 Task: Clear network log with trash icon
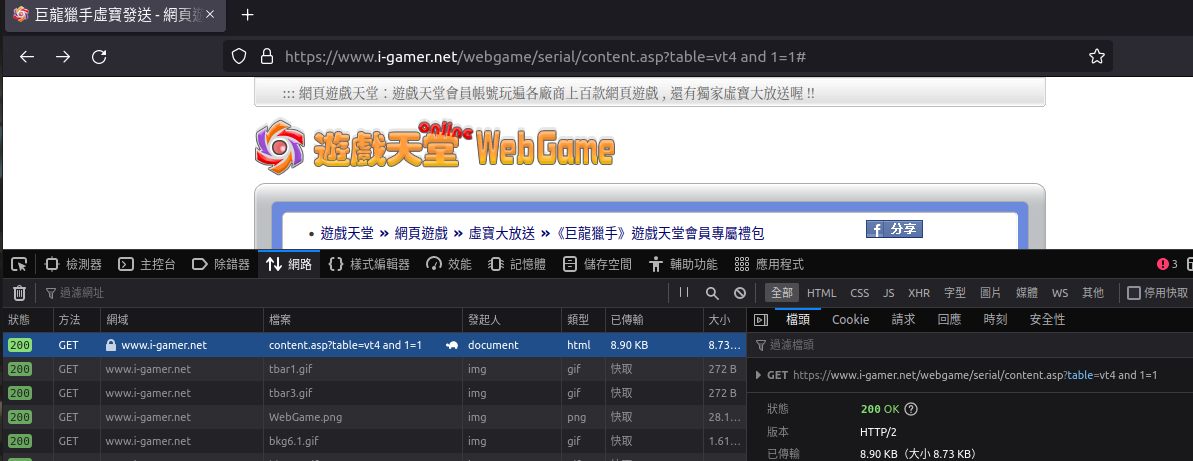pyautogui.click(x=20, y=293)
